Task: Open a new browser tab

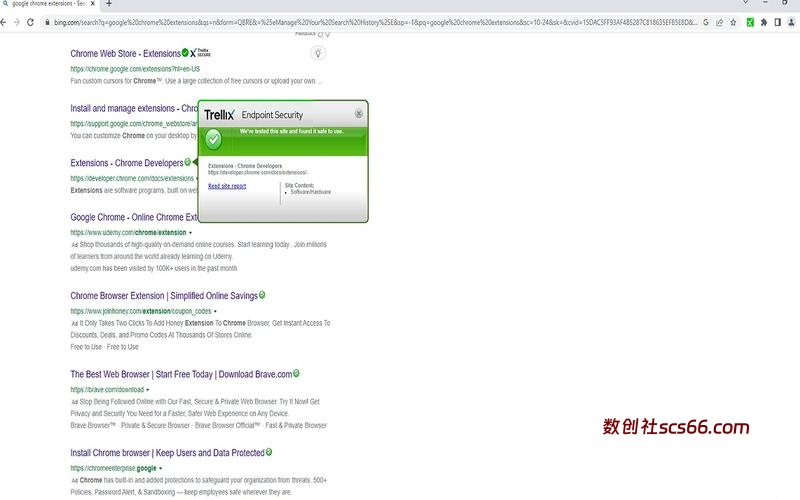Action: (109, 5)
